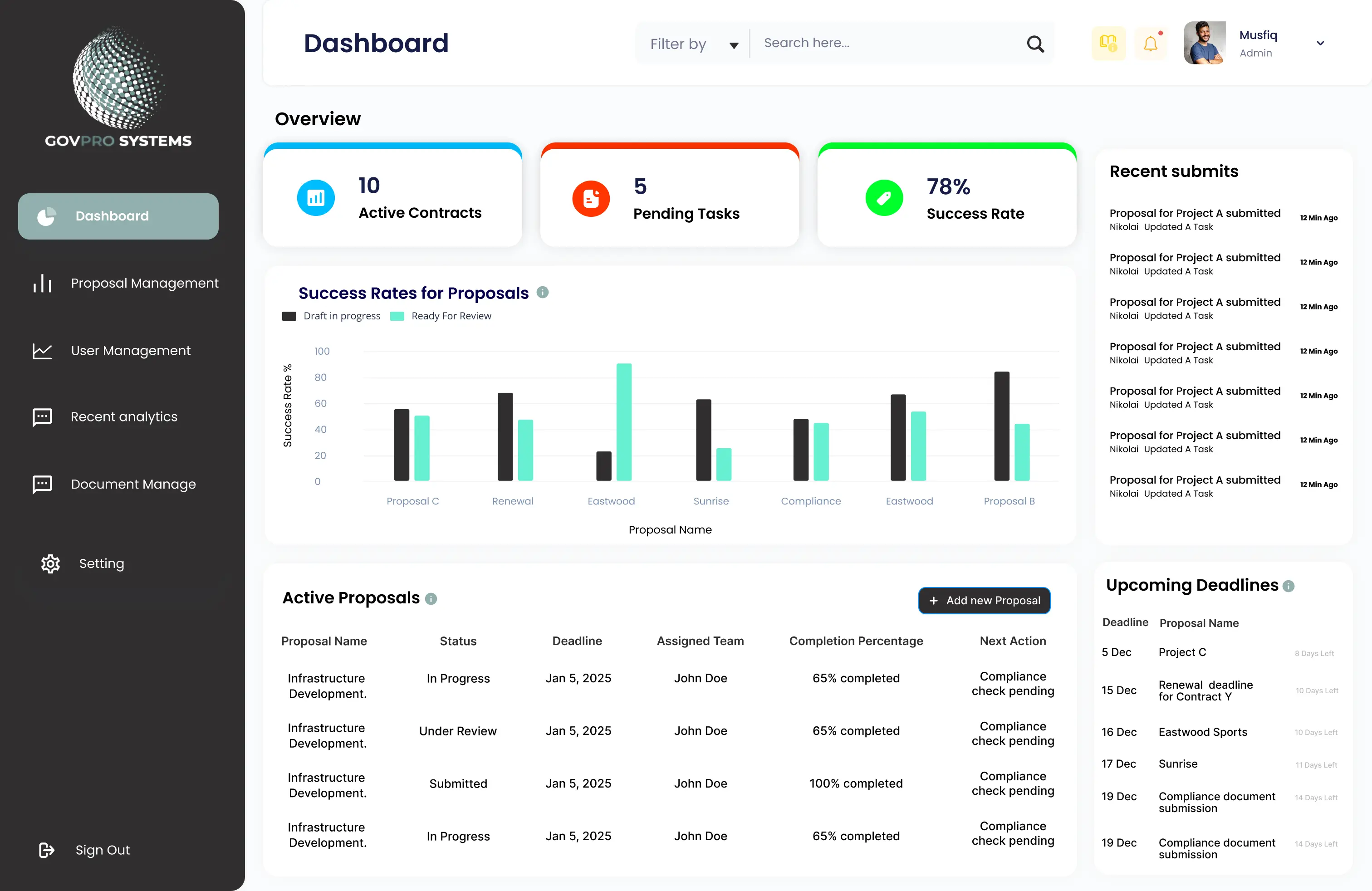Click the Recent submits heading

click(x=1174, y=171)
